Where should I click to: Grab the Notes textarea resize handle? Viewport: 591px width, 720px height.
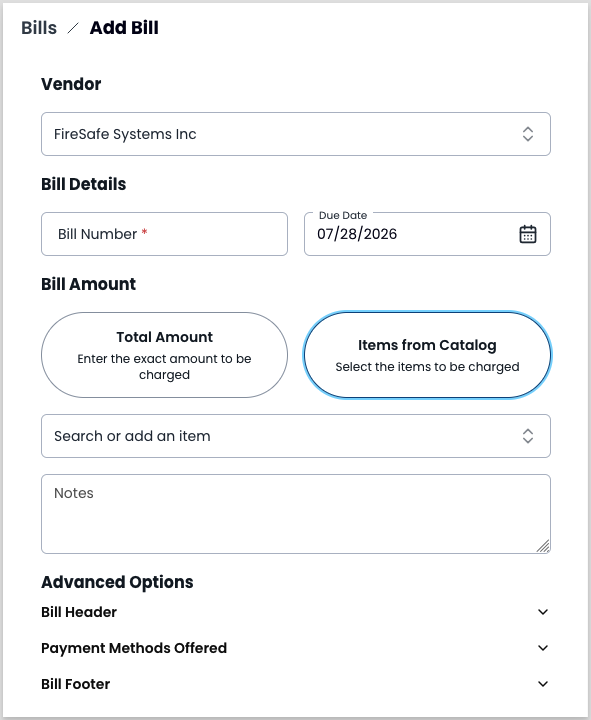(543, 546)
